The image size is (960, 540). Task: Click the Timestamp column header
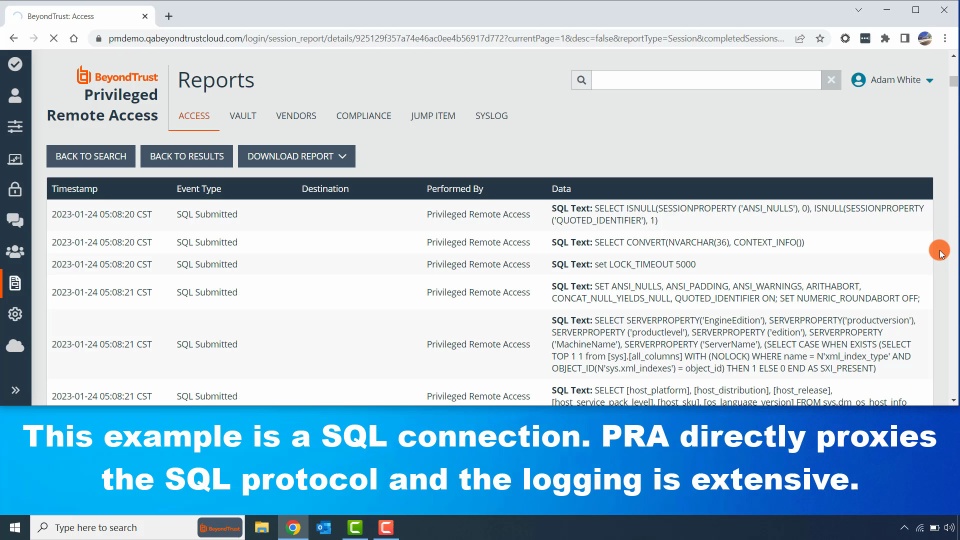[75, 189]
